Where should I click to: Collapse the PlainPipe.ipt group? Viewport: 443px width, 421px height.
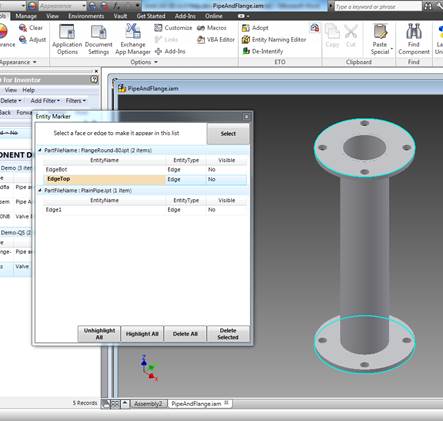pos(40,190)
